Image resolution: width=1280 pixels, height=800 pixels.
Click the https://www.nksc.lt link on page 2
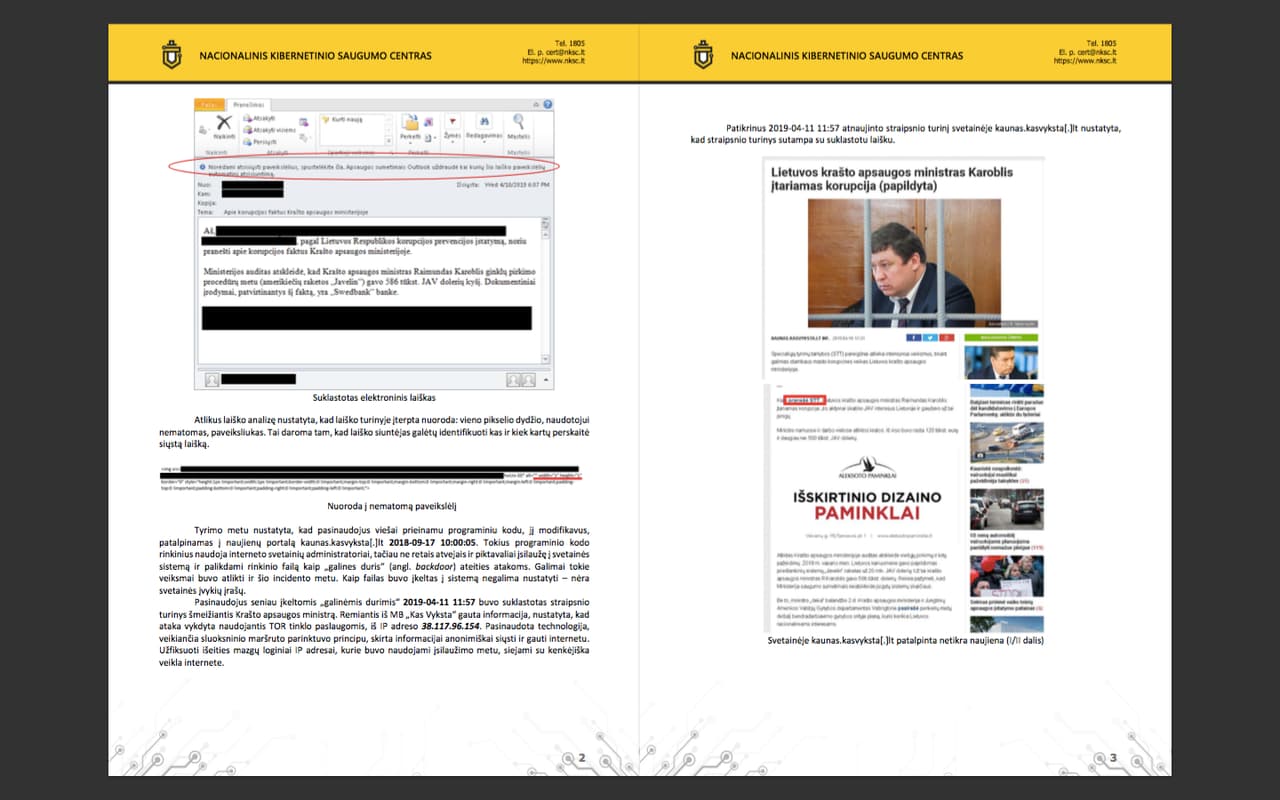[x=553, y=61]
